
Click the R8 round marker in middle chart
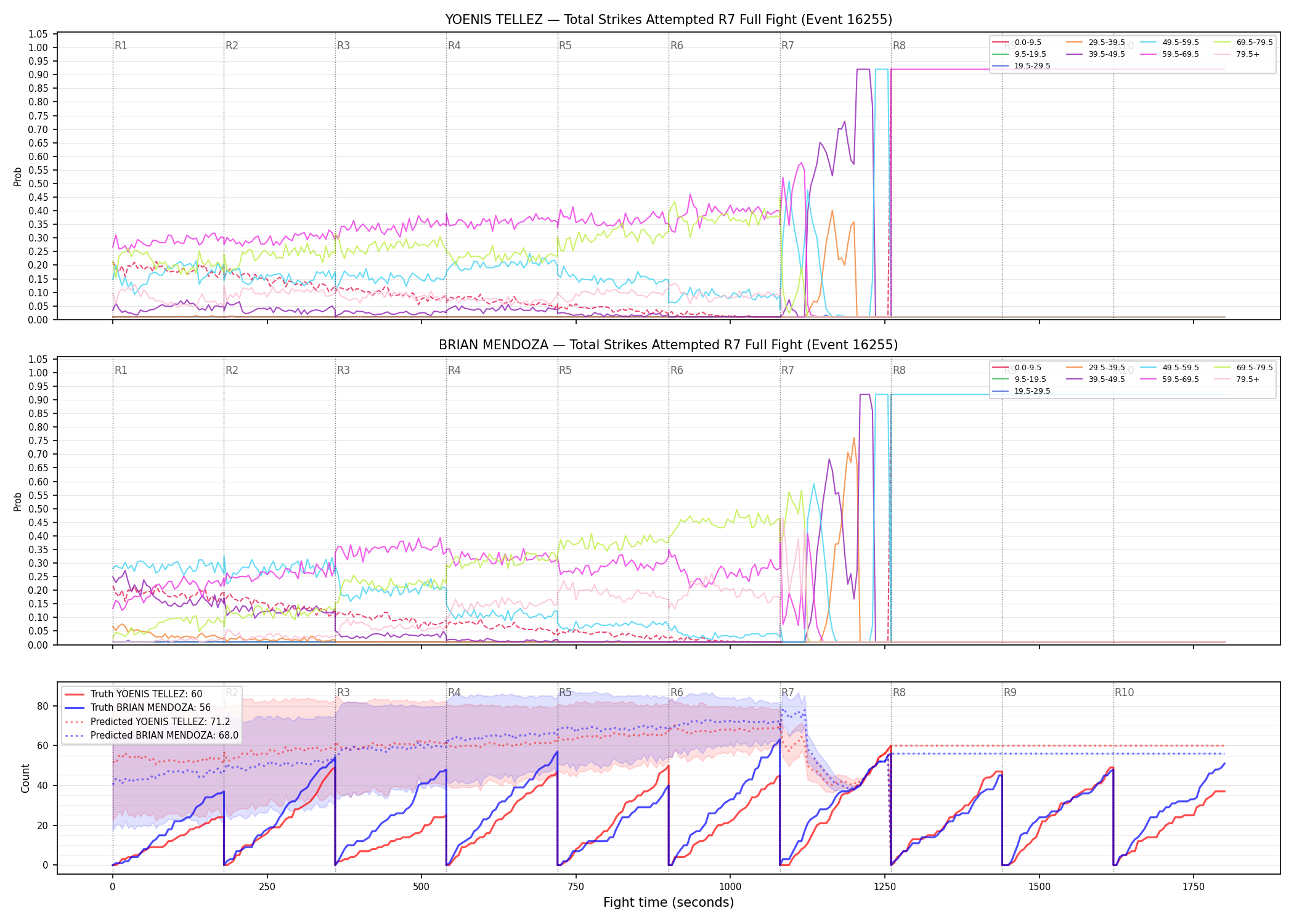(899, 370)
